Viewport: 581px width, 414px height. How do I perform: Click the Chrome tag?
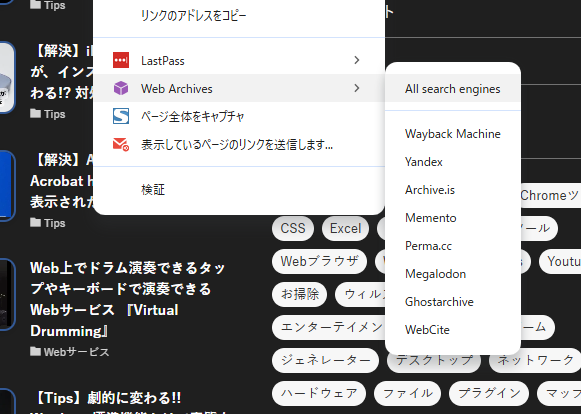tap(551, 195)
